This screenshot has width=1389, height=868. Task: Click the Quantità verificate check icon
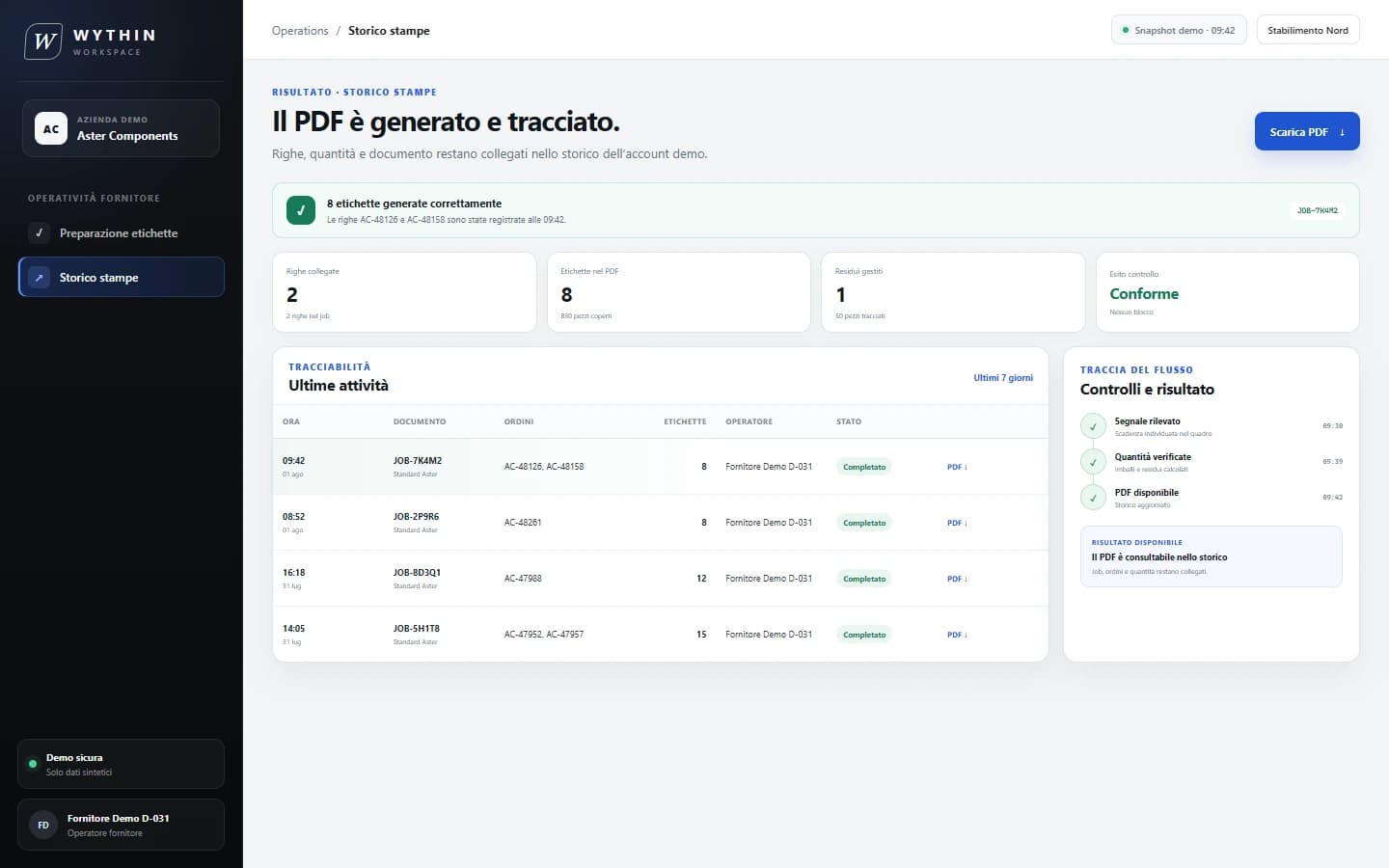[x=1093, y=462]
